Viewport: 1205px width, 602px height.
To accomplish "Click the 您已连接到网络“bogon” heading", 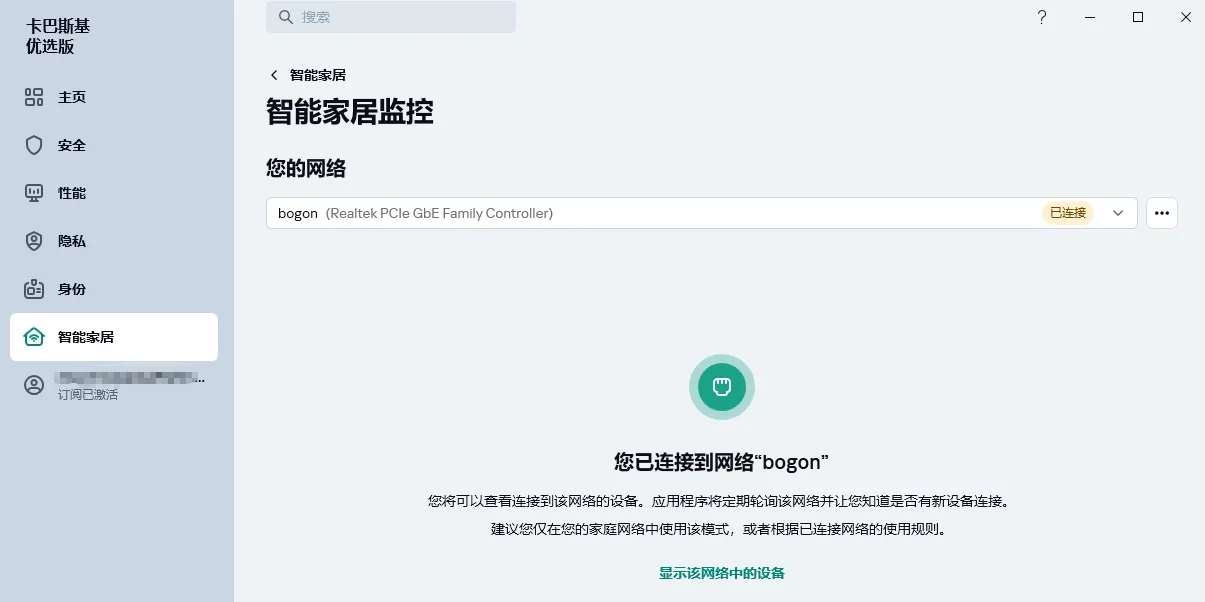I will tap(722, 462).
